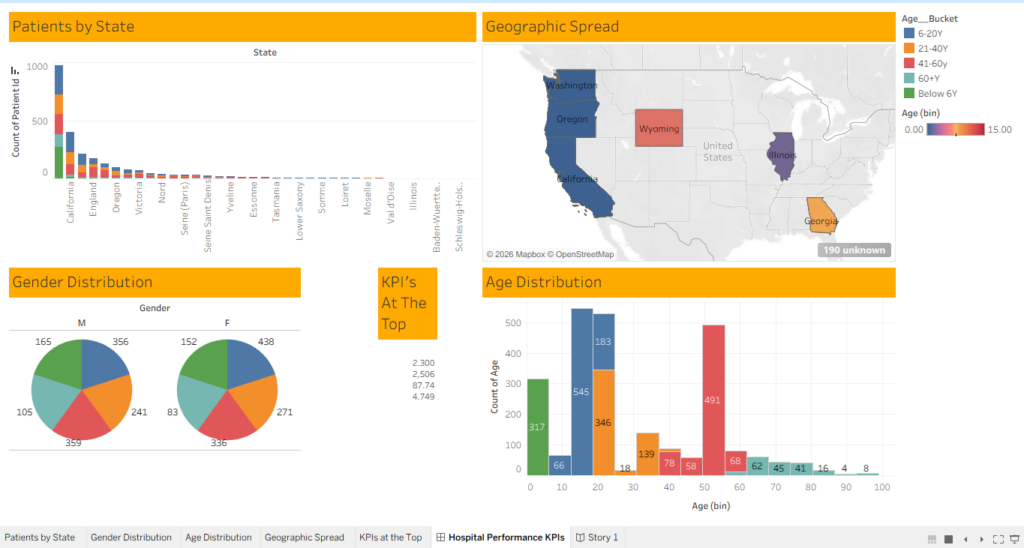Click the orange 139 bar
Screen dimensions: 1024x548
[x=647, y=454]
